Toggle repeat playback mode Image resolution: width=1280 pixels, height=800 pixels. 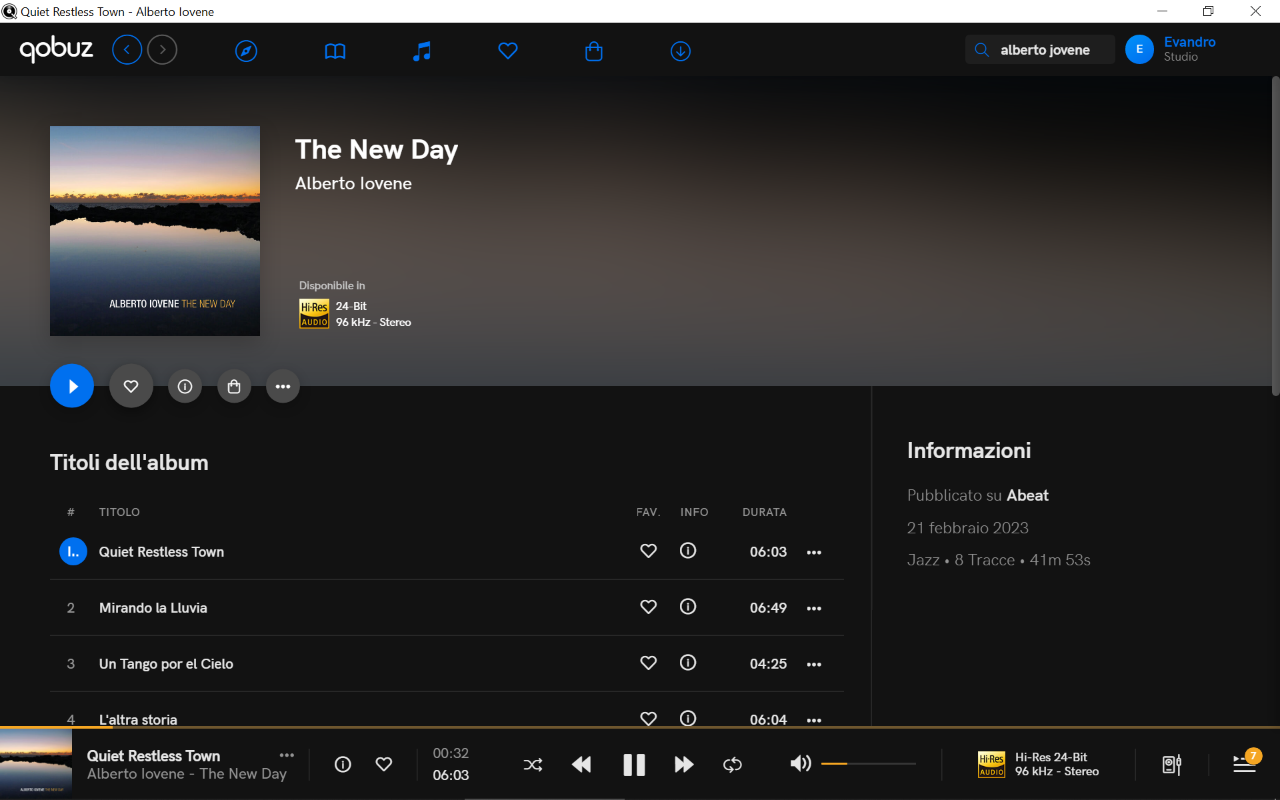pos(732,765)
